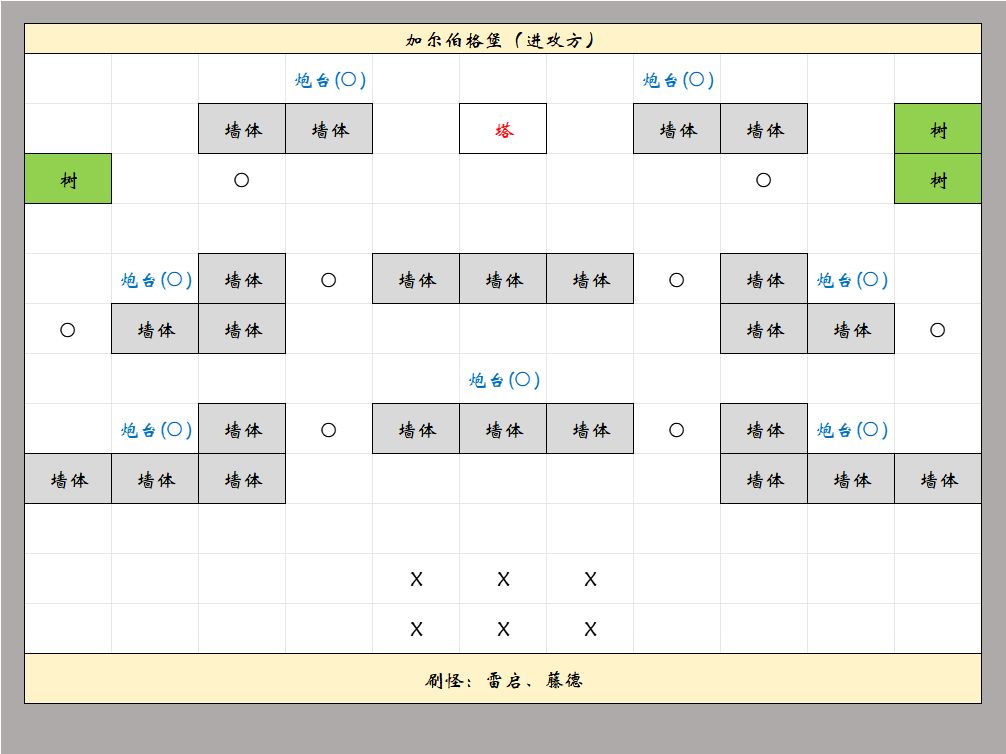Select the ○ directly below the top-left wall pair
This screenshot has height=754, width=1006.
coord(241,180)
